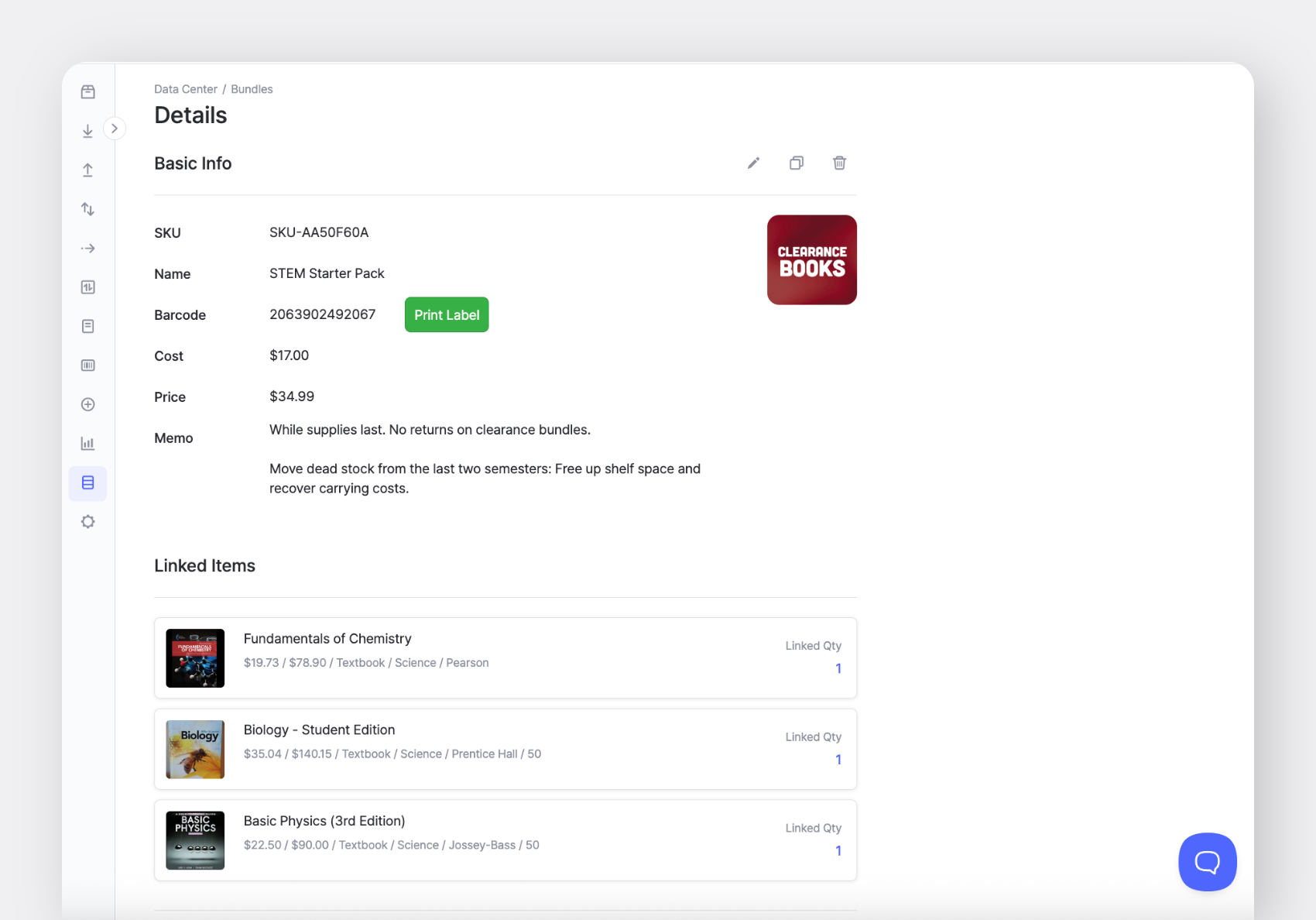Select the outbound upload icon on sidebar

pos(87,170)
